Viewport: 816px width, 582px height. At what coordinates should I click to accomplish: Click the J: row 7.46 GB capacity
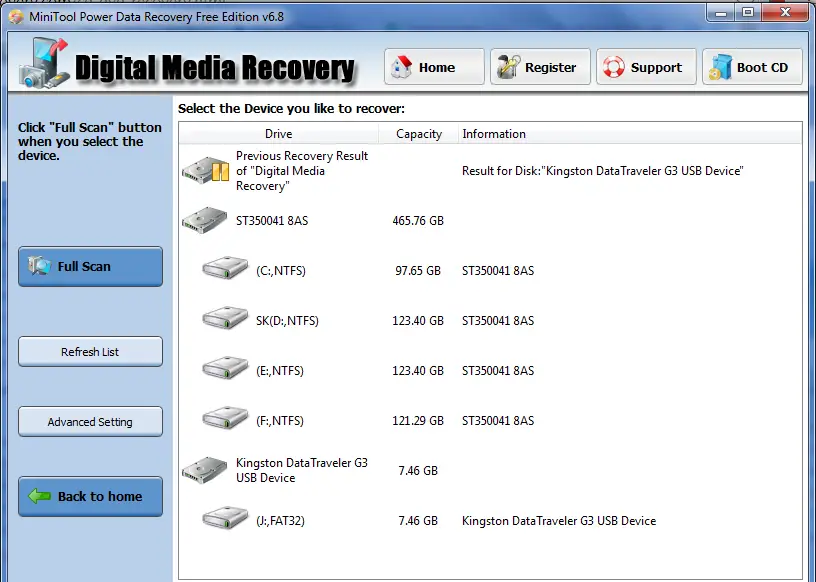(418, 521)
